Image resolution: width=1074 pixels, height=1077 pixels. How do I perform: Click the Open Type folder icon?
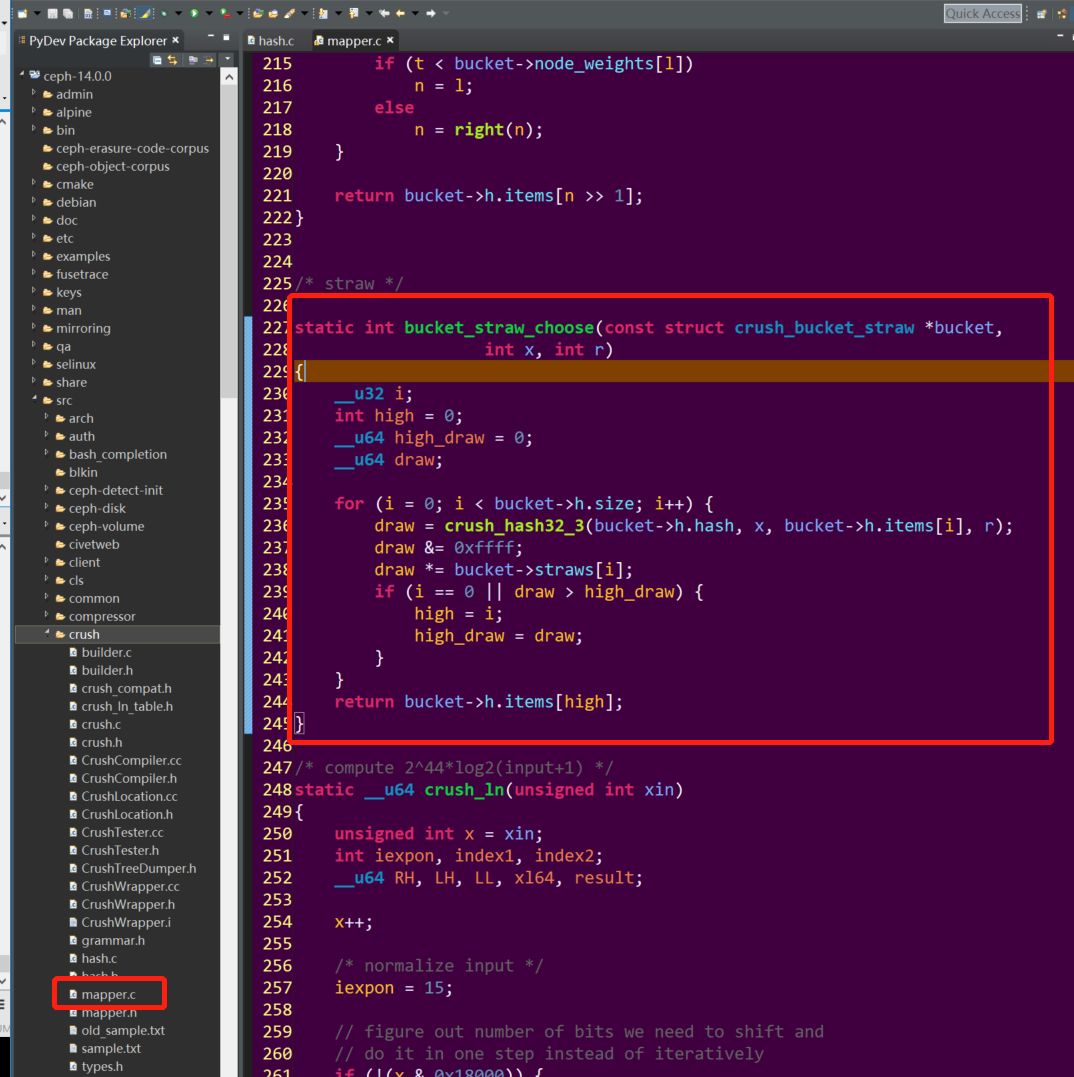point(258,13)
